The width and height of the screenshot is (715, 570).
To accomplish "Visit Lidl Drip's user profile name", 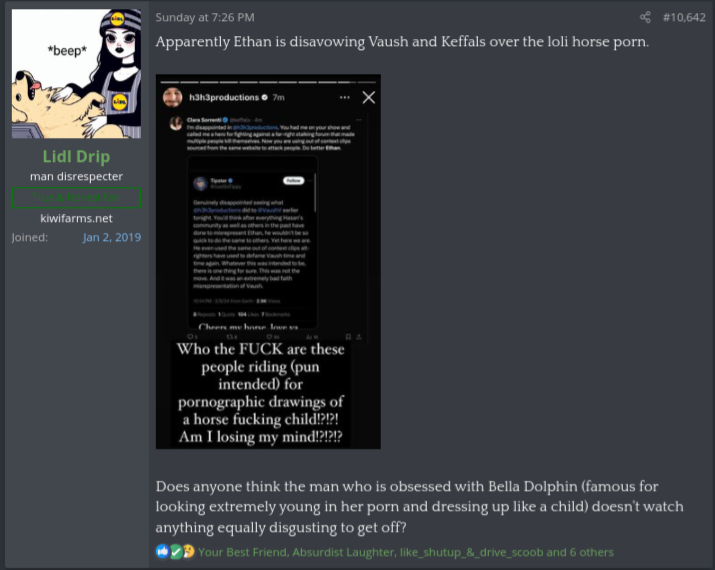I will click(x=77, y=156).
